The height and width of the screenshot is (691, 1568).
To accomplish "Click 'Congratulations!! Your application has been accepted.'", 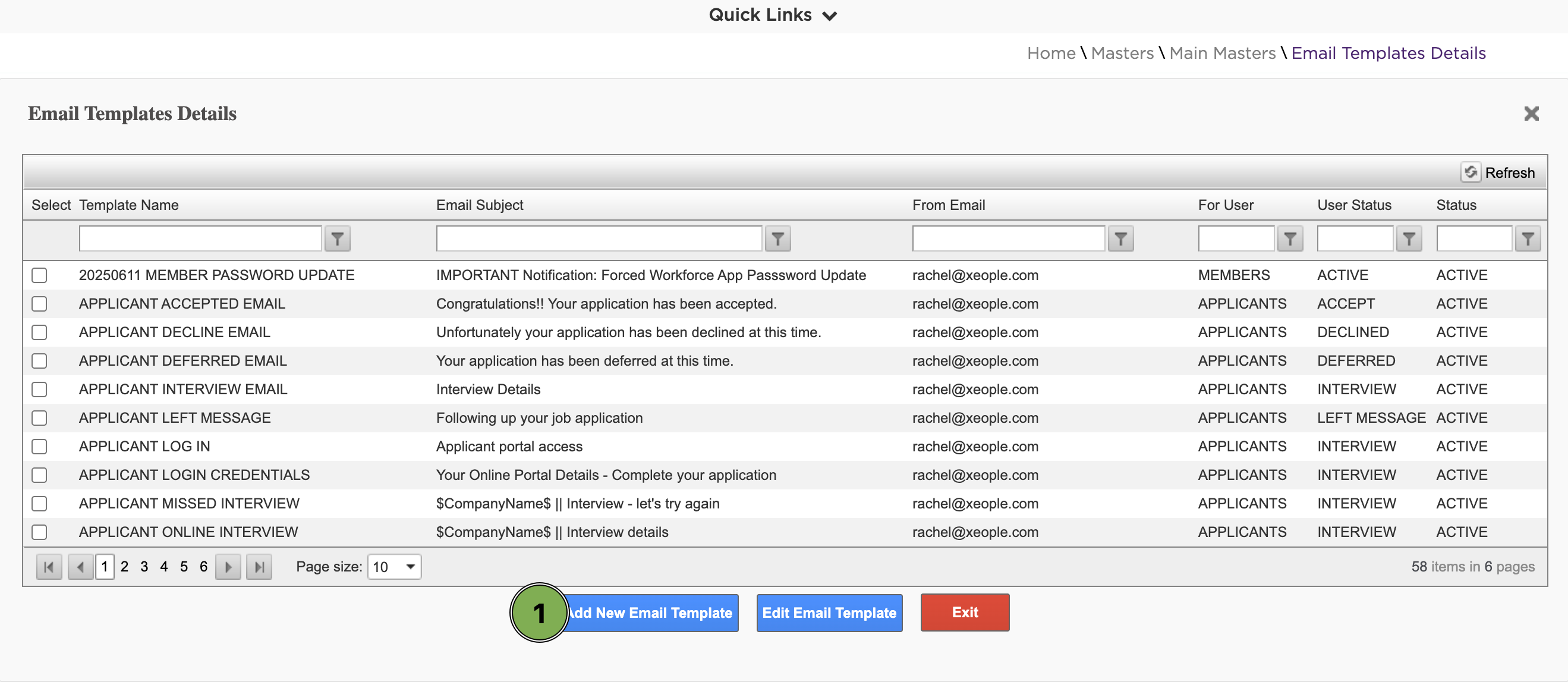I will click(x=606, y=304).
